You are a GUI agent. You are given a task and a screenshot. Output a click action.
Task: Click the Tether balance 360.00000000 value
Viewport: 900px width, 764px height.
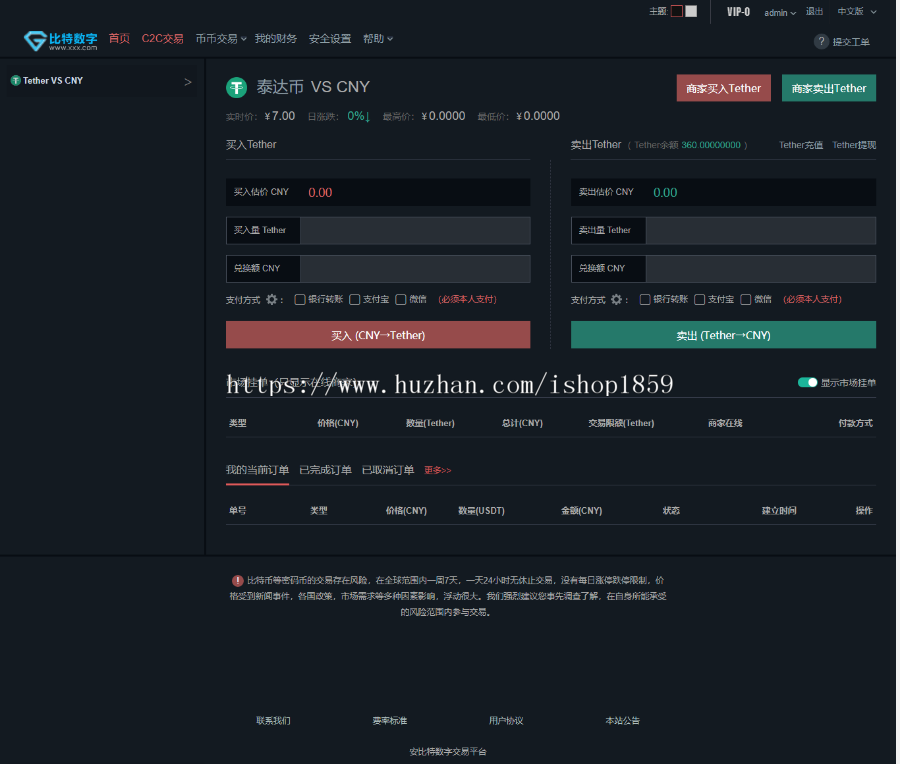711,145
